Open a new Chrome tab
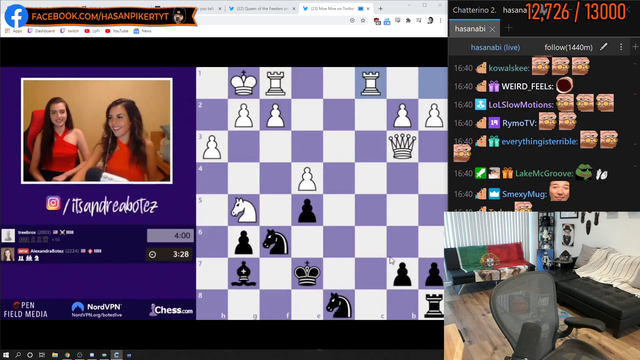The image size is (640, 360). (x=380, y=8)
